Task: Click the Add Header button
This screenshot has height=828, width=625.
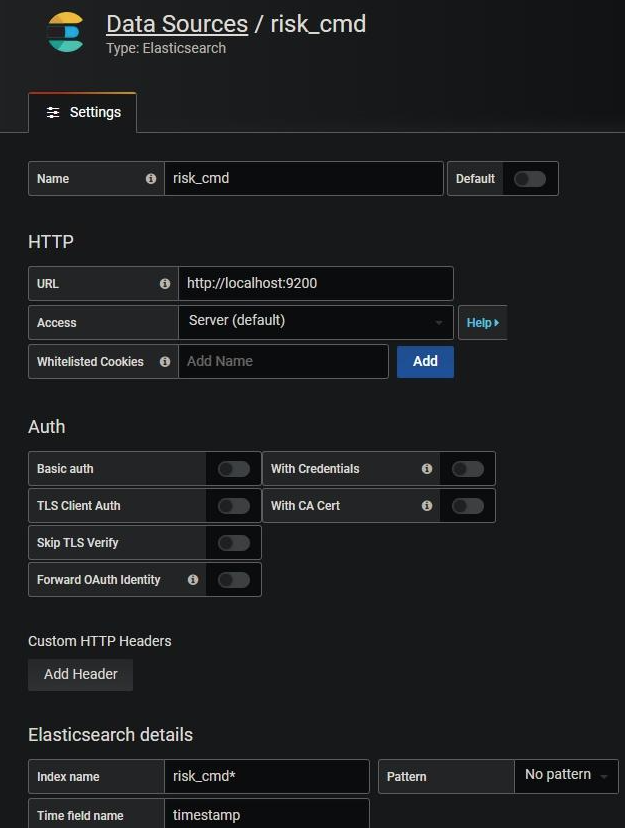Action: (80, 675)
